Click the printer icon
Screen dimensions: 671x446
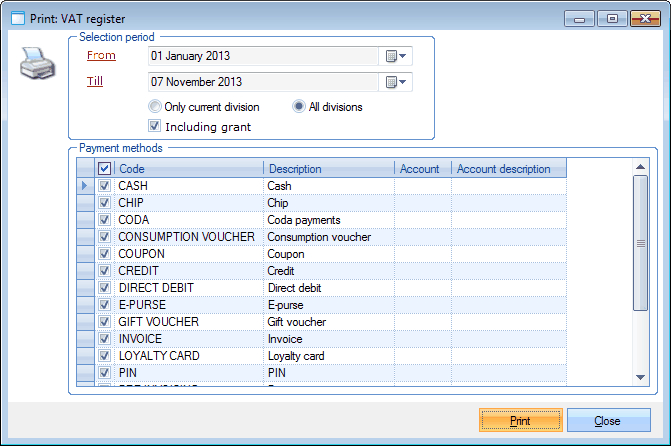(x=33, y=66)
